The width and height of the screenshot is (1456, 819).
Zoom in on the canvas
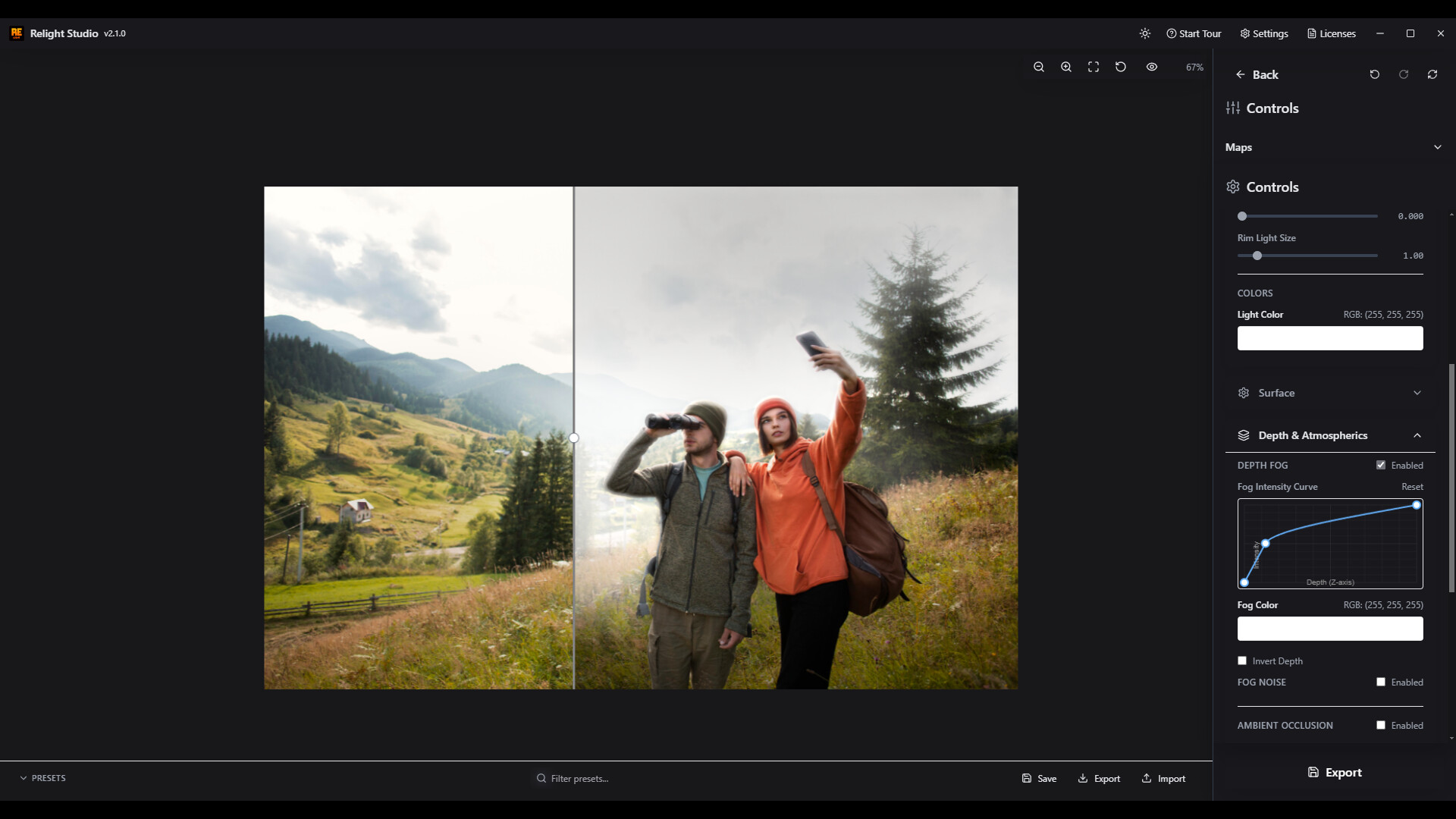tap(1065, 67)
